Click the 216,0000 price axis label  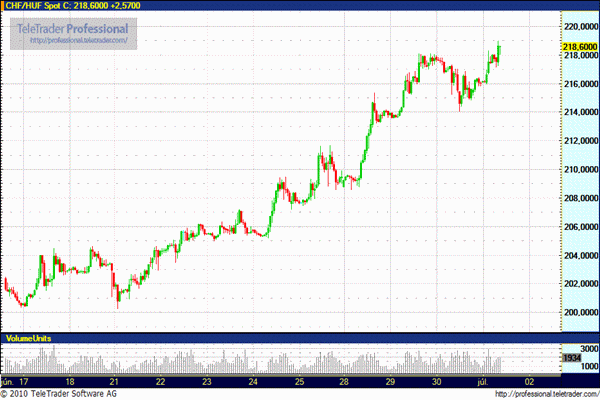(581, 84)
